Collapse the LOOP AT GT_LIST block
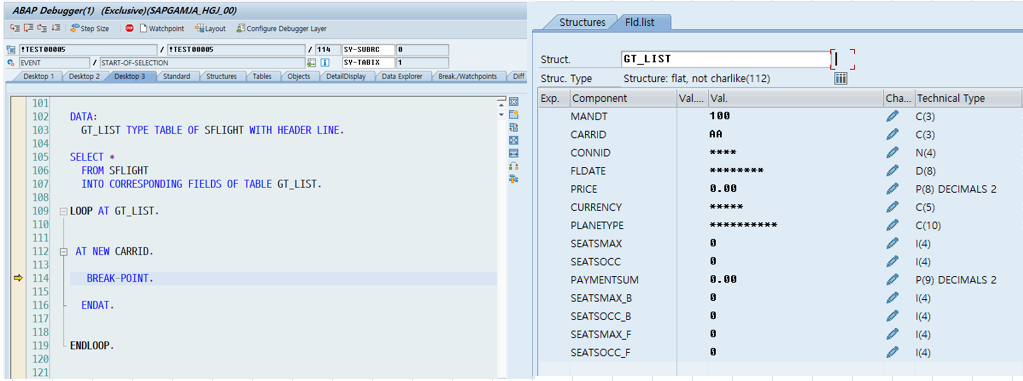The height and width of the screenshot is (381, 1023). [63, 211]
